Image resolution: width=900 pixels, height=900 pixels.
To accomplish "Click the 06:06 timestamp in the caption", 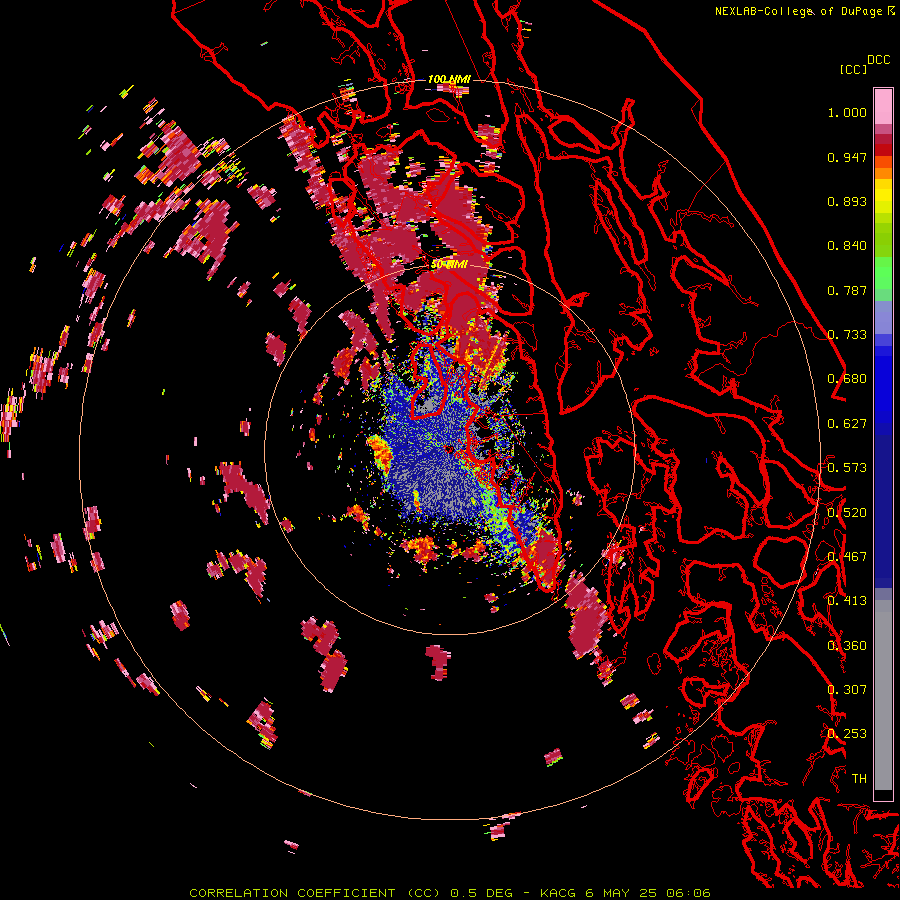I will [688, 893].
